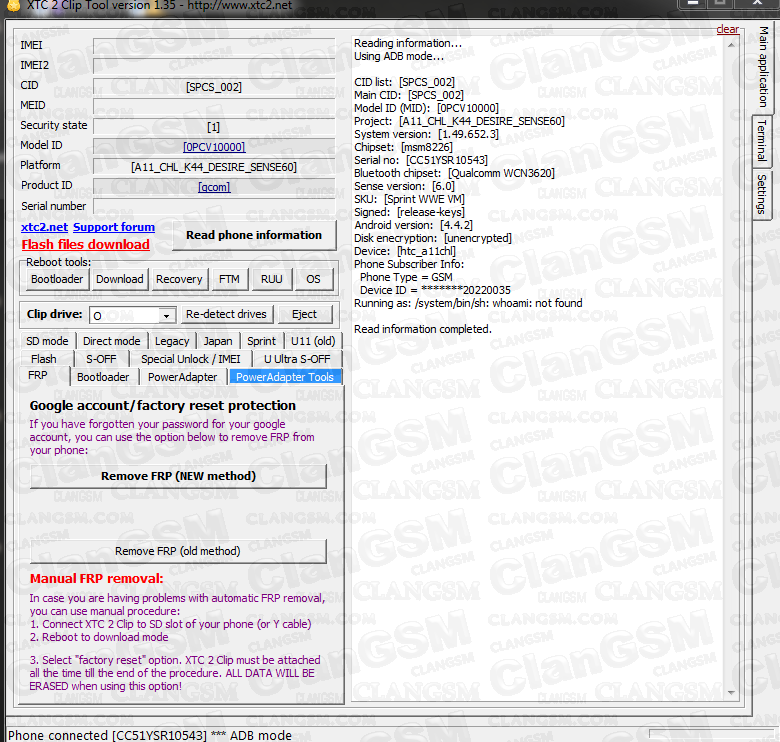Clear the log via clear link
The image size is (780, 742).
tap(727, 29)
